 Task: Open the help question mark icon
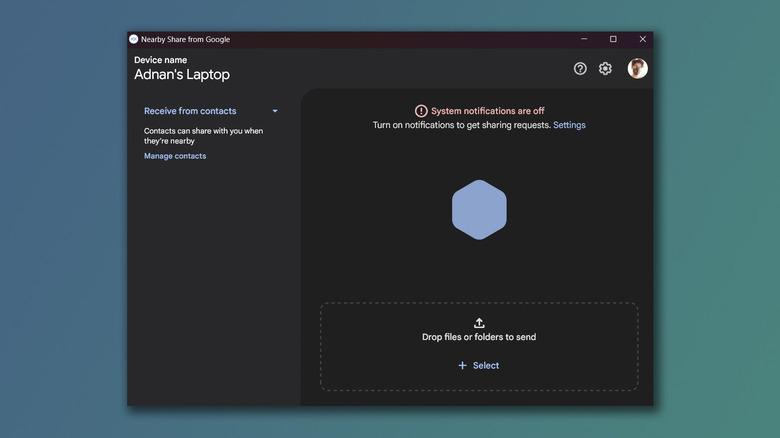pyautogui.click(x=580, y=69)
